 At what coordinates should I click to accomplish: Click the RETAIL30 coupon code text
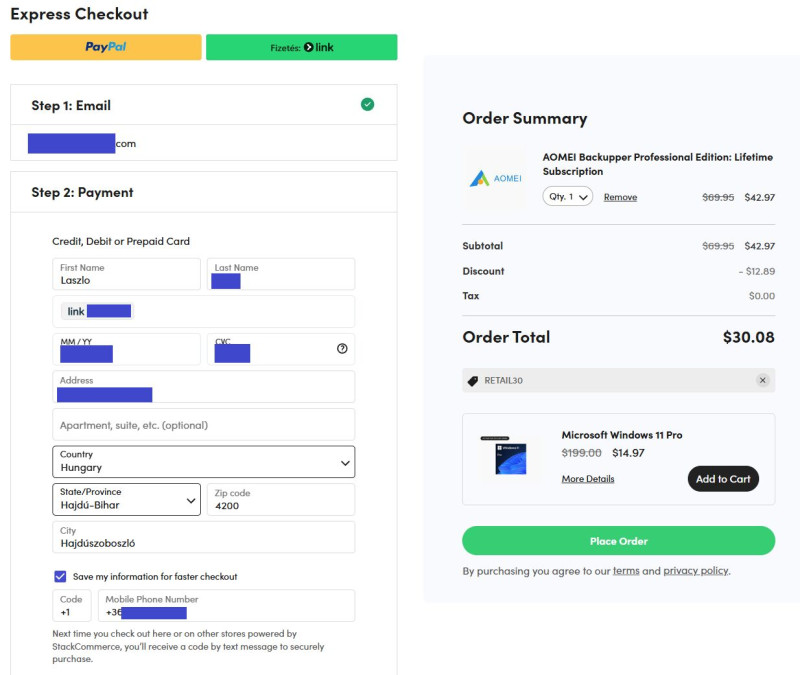click(x=504, y=381)
